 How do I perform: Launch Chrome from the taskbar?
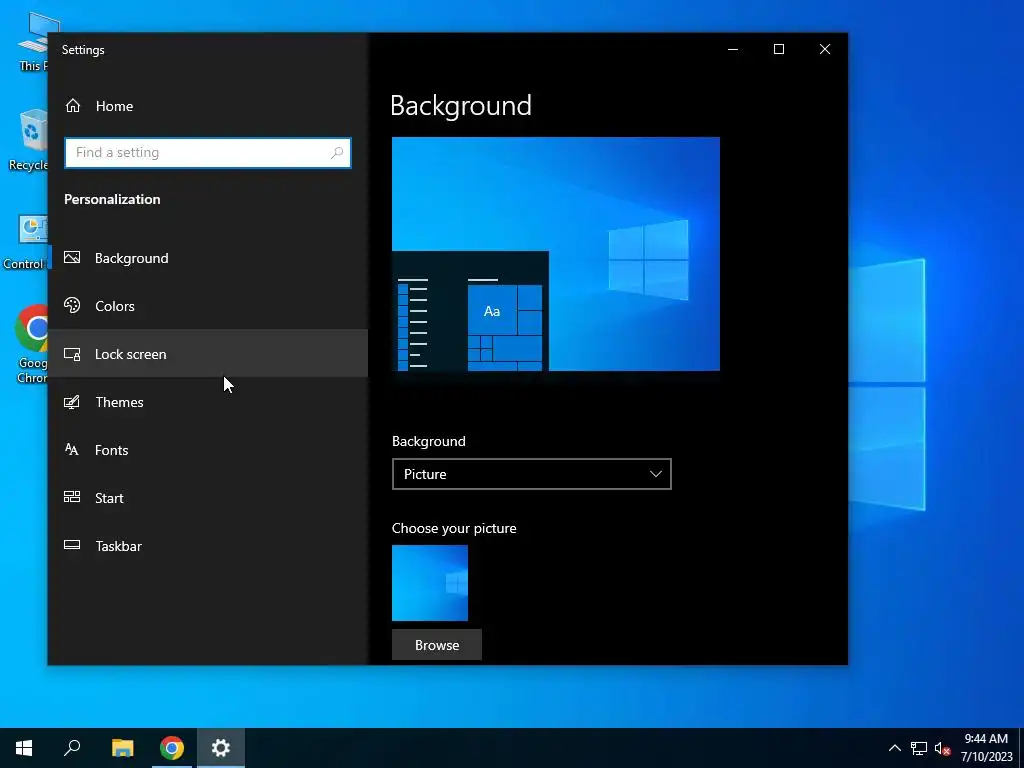[172, 748]
